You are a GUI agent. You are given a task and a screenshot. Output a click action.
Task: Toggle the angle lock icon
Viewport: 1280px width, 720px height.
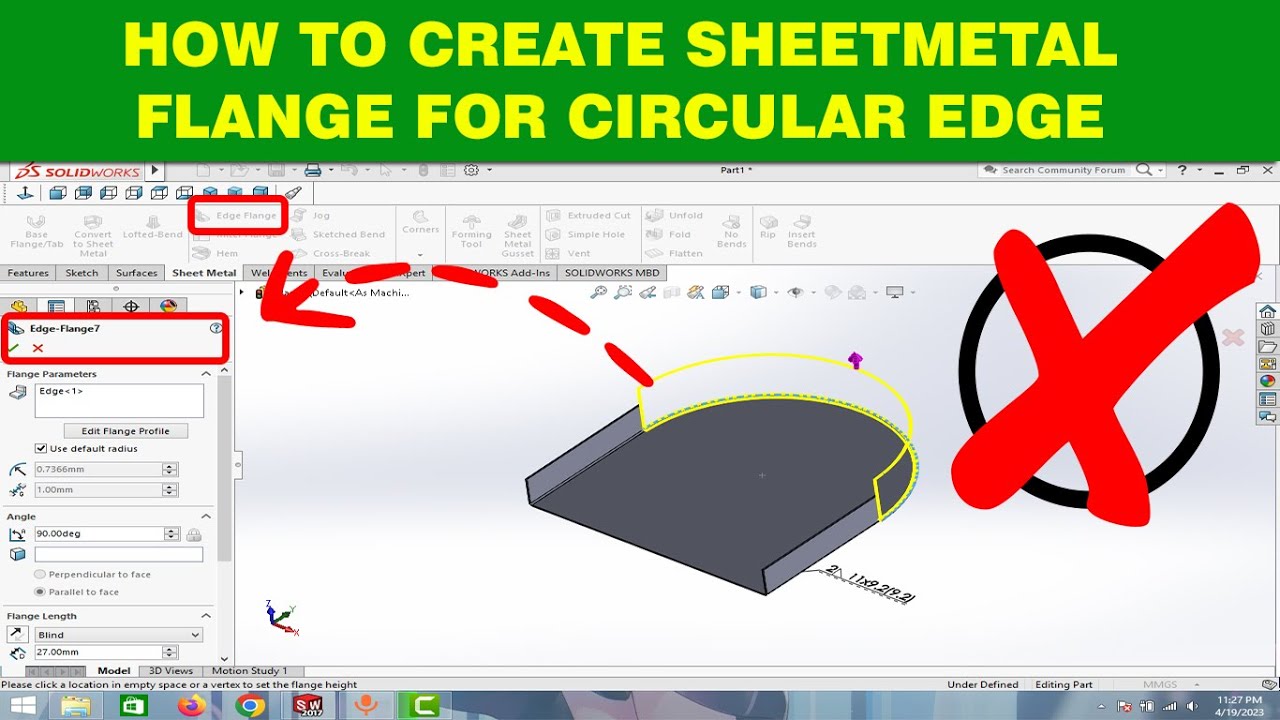coord(194,534)
